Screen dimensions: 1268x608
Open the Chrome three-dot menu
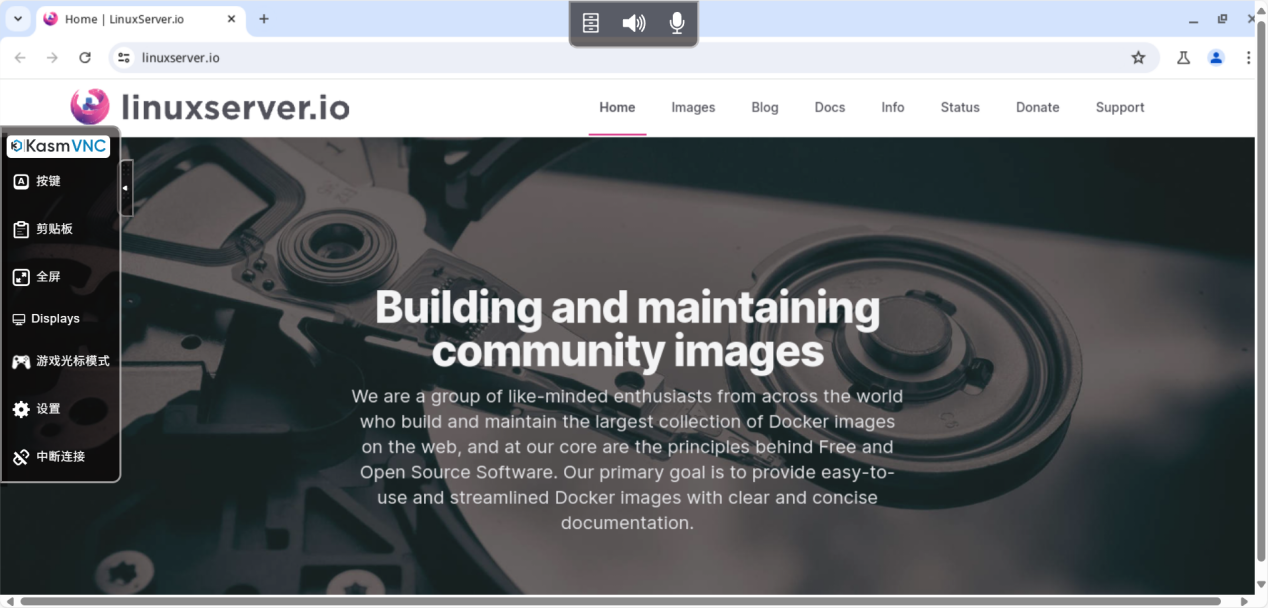point(1249,58)
